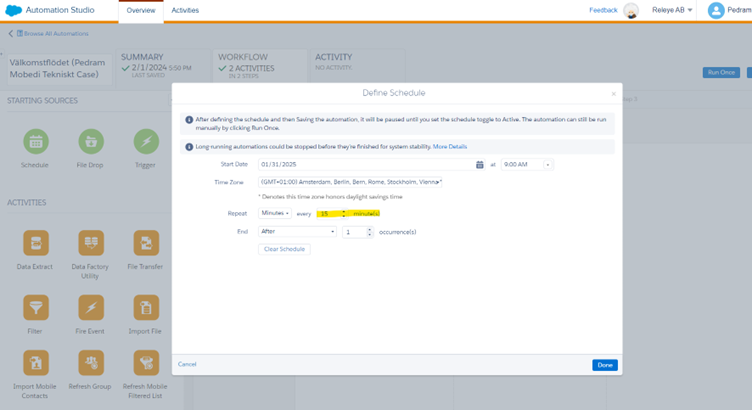
Task: Switch to the Activities tab
Action: tap(185, 10)
